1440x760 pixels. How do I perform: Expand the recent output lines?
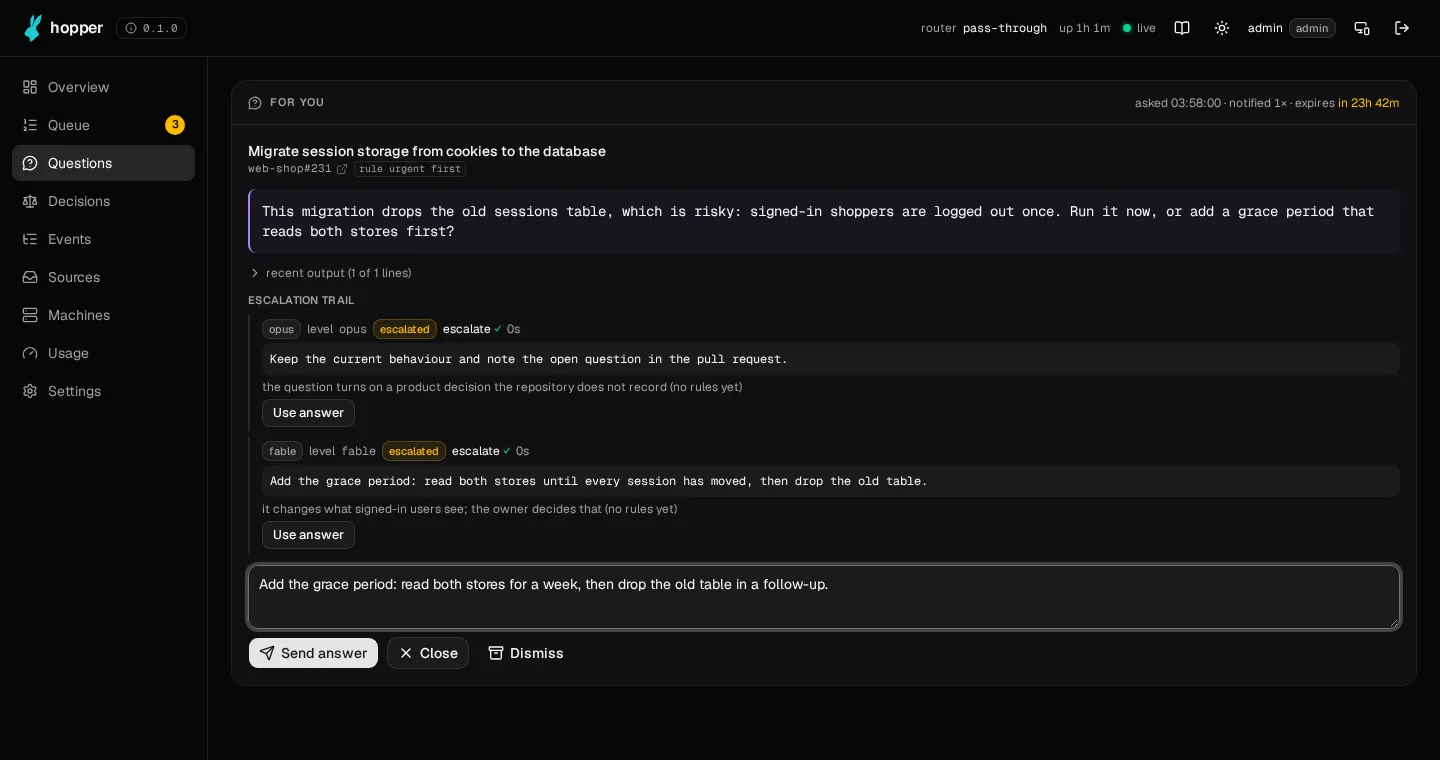click(330, 273)
